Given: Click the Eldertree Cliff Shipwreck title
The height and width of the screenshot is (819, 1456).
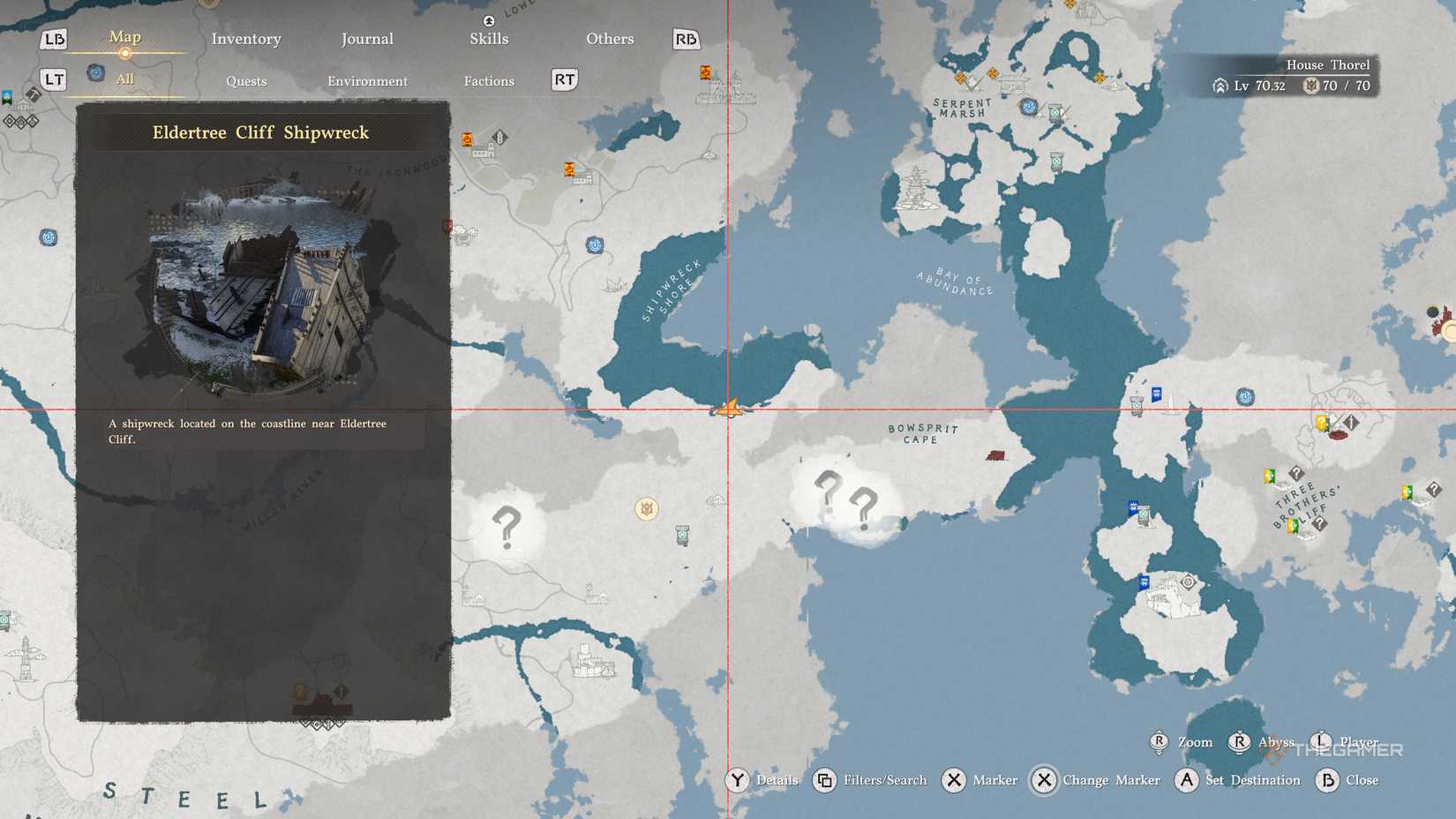Looking at the screenshot, I should coord(260,132).
